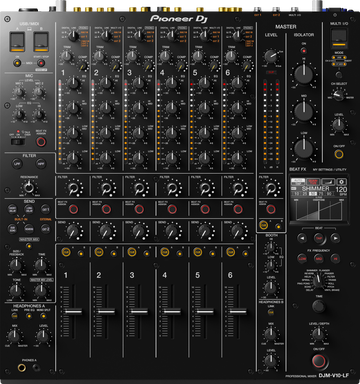Toggle the MASTER MIX button in the Send section
Image resolution: width=360 pixels, height=384 pixels.
[29, 246]
